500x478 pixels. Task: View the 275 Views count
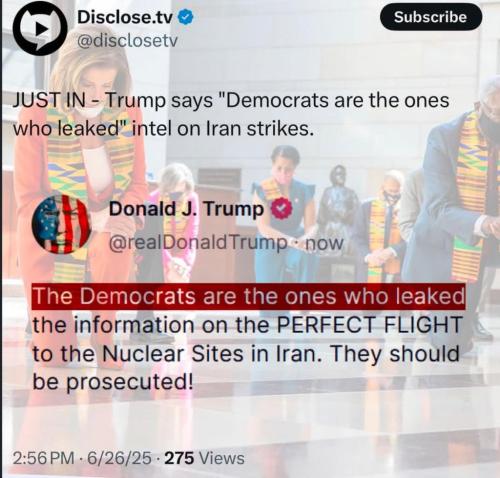(x=204, y=458)
